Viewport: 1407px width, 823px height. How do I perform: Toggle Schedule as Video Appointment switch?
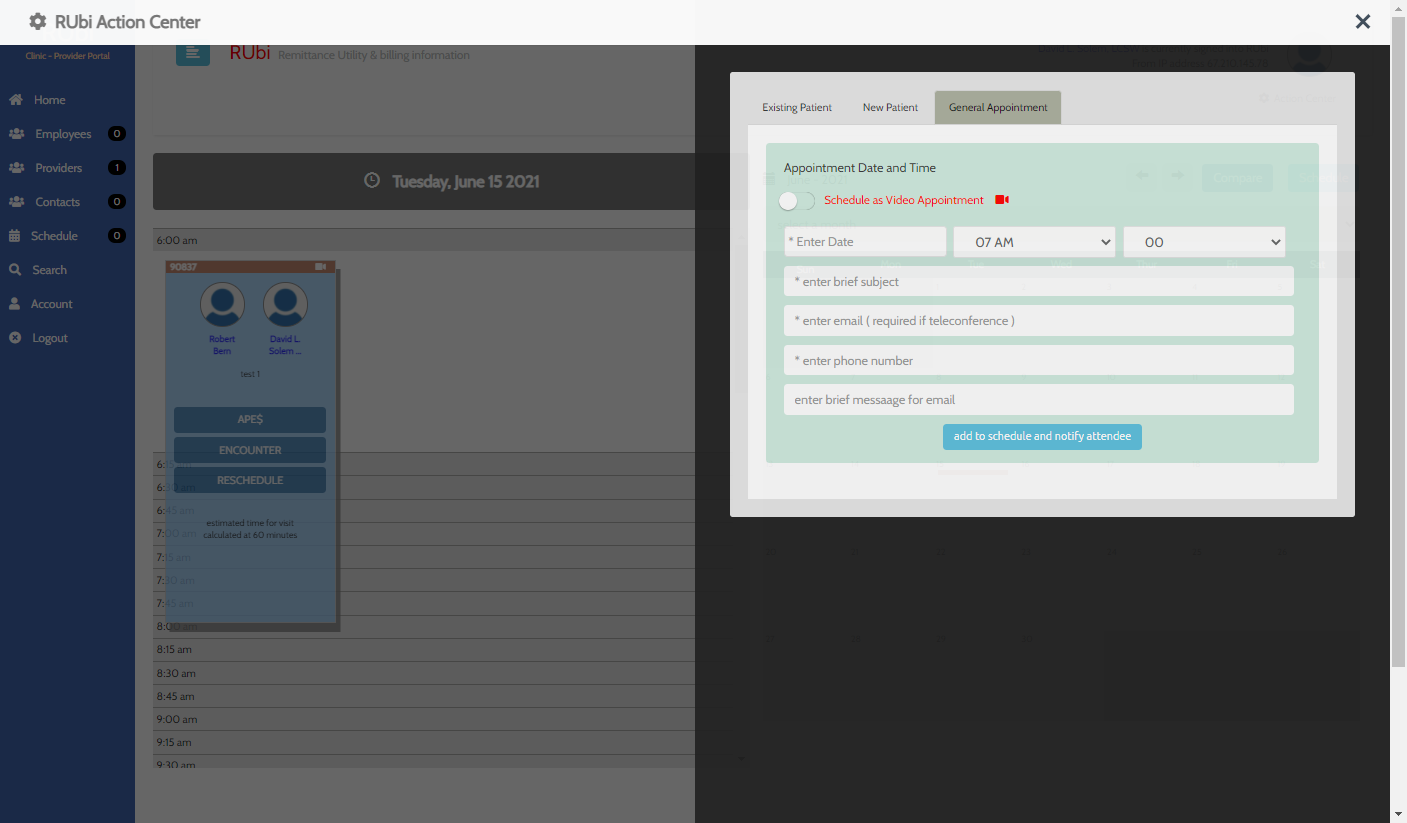point(797,201)
